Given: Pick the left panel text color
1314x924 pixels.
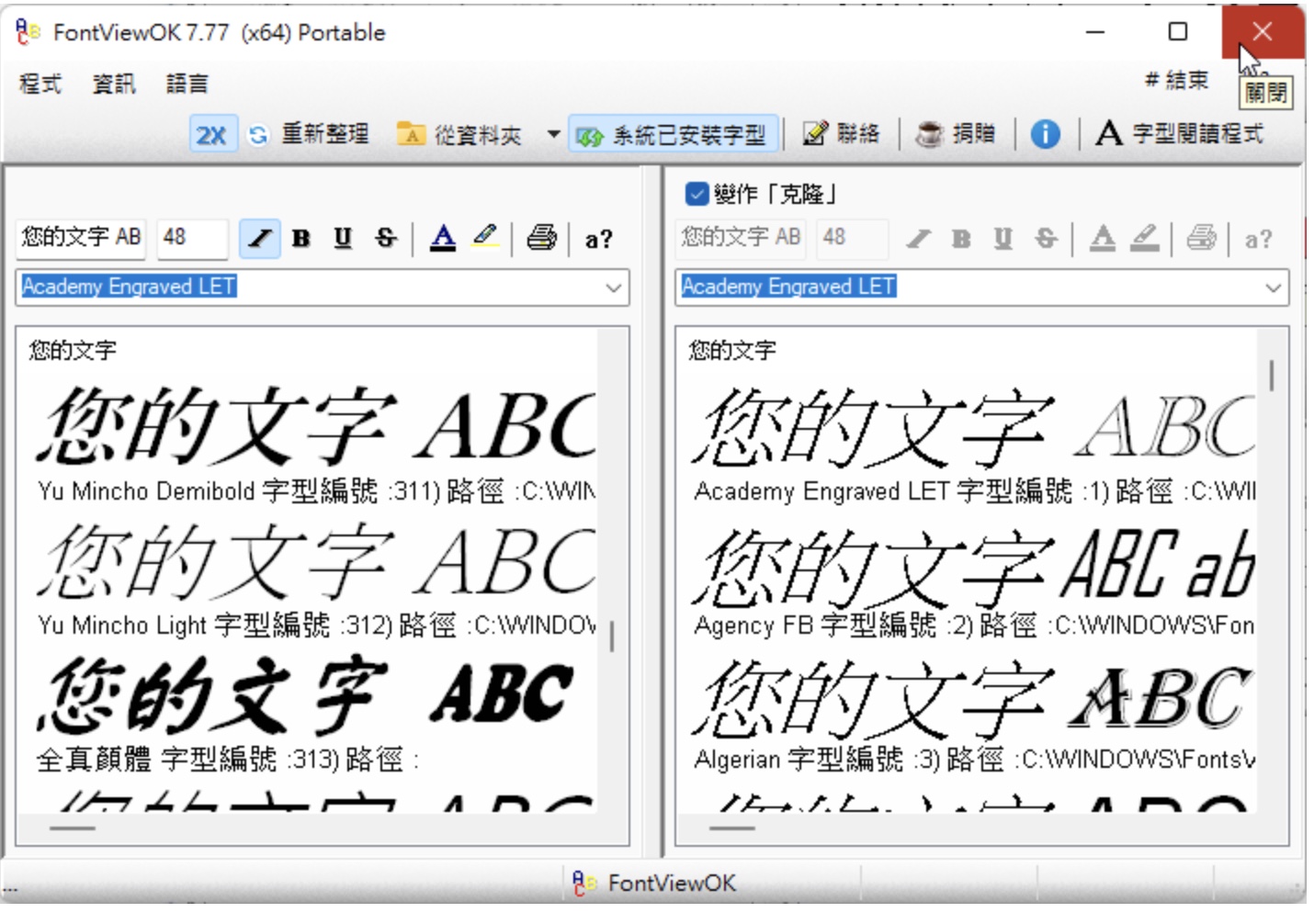Looking at the screenshot, I should pos(443,239).
